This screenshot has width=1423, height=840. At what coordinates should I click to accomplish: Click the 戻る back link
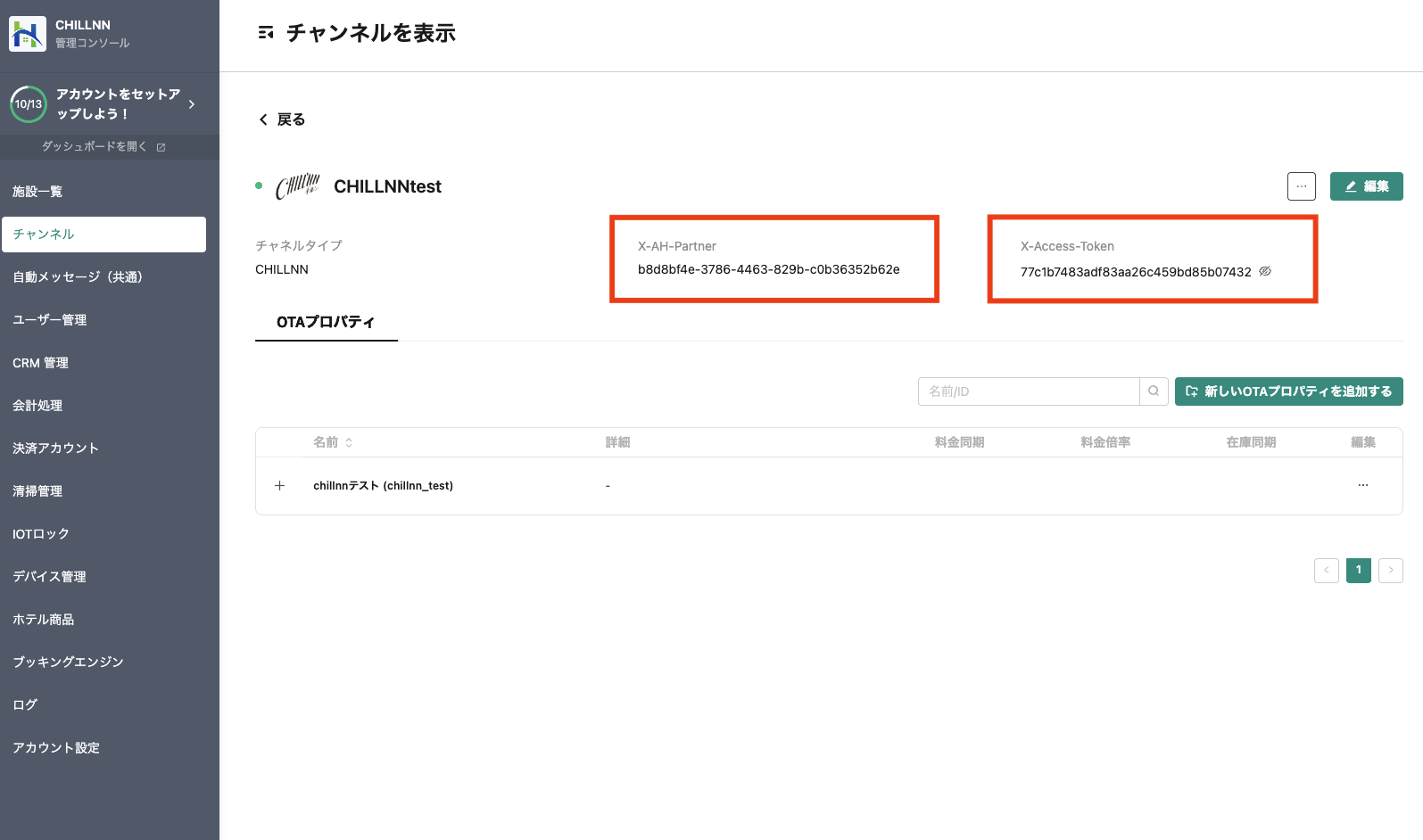(x=282, y=119)
